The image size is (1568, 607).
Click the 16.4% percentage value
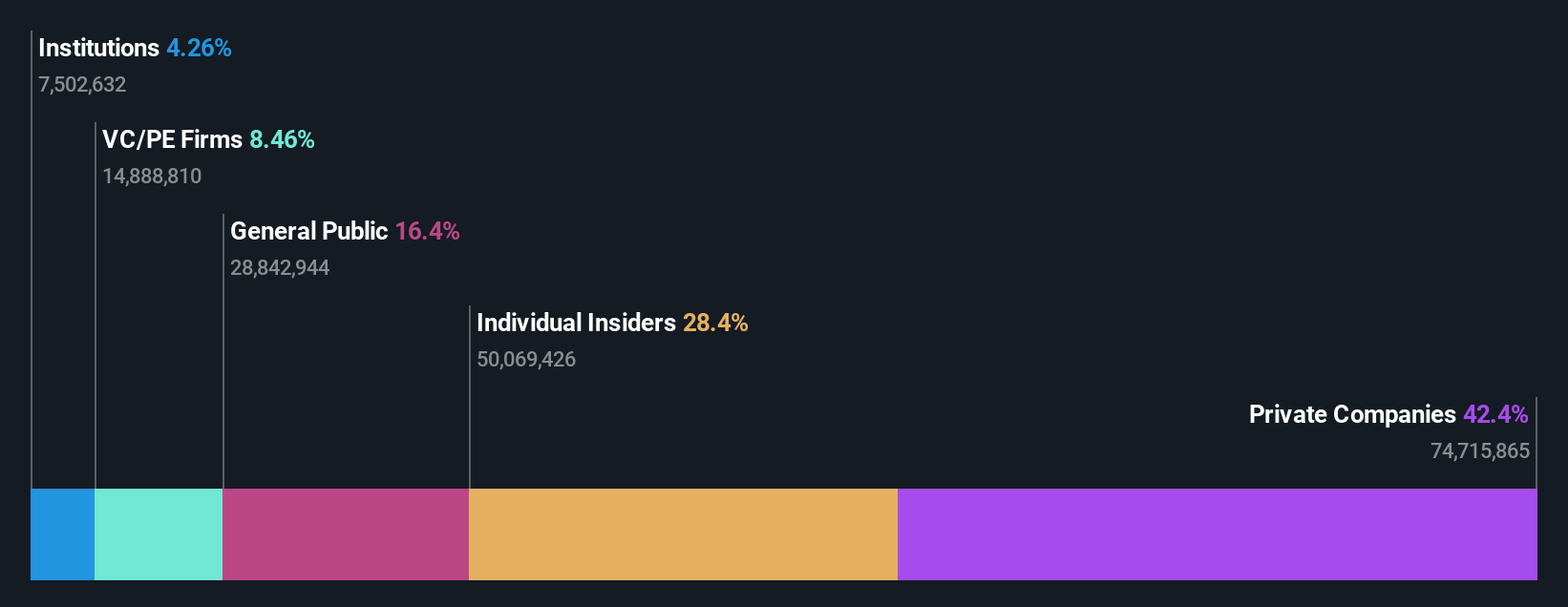(x=427, y=231)
